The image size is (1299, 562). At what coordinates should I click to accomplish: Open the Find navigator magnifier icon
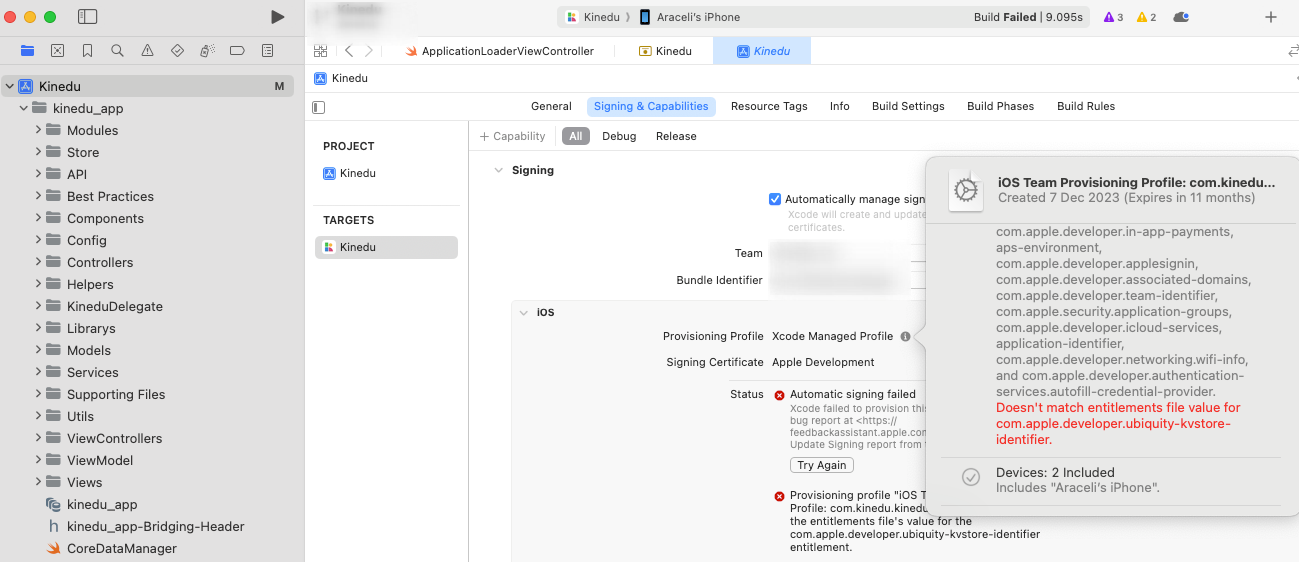[x=117, y=50]
